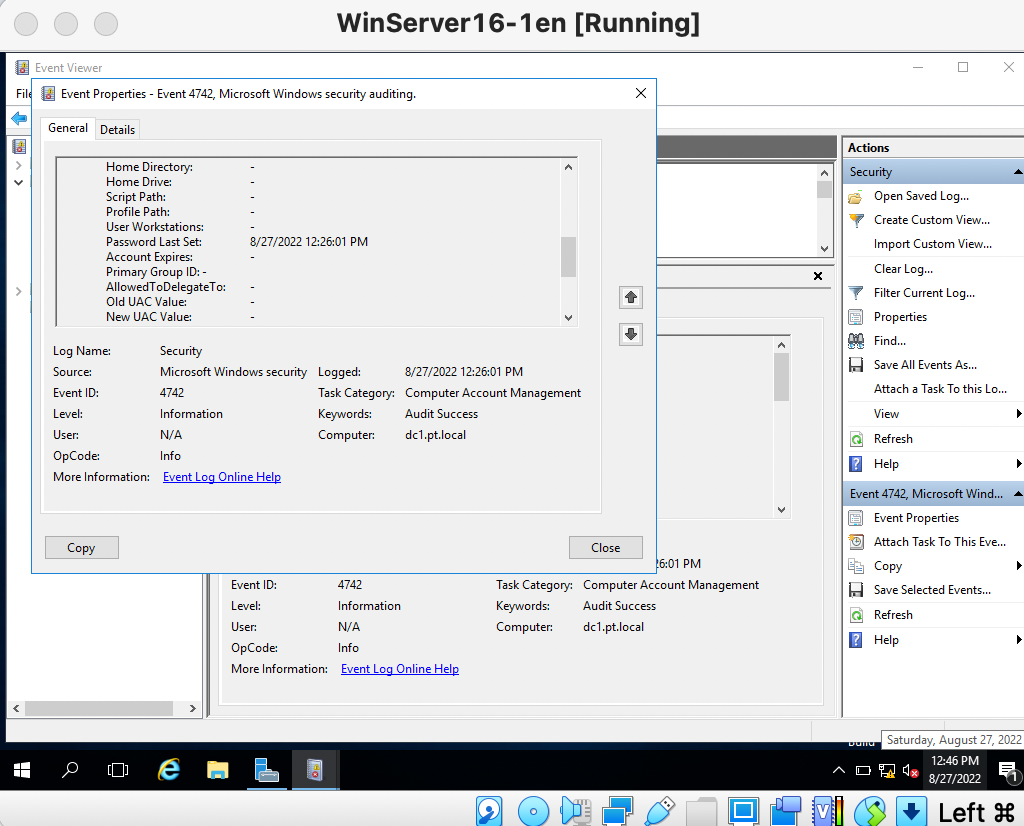Click the Close button in Event Properties
Image resolution: width=1024 pixels, height=826 pixels.
[x=605, y=548]
